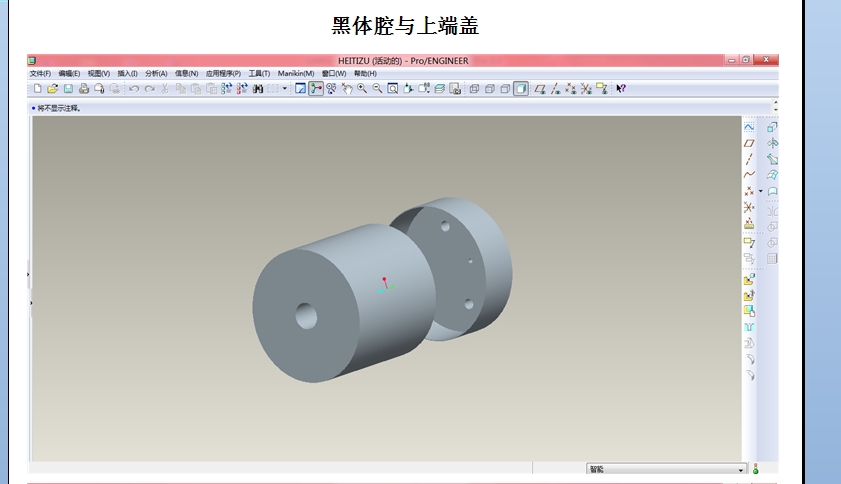Click the Repaint screen icon
Image resolution: width=841 pixels, height=484 pixels.
click(300, 89)
